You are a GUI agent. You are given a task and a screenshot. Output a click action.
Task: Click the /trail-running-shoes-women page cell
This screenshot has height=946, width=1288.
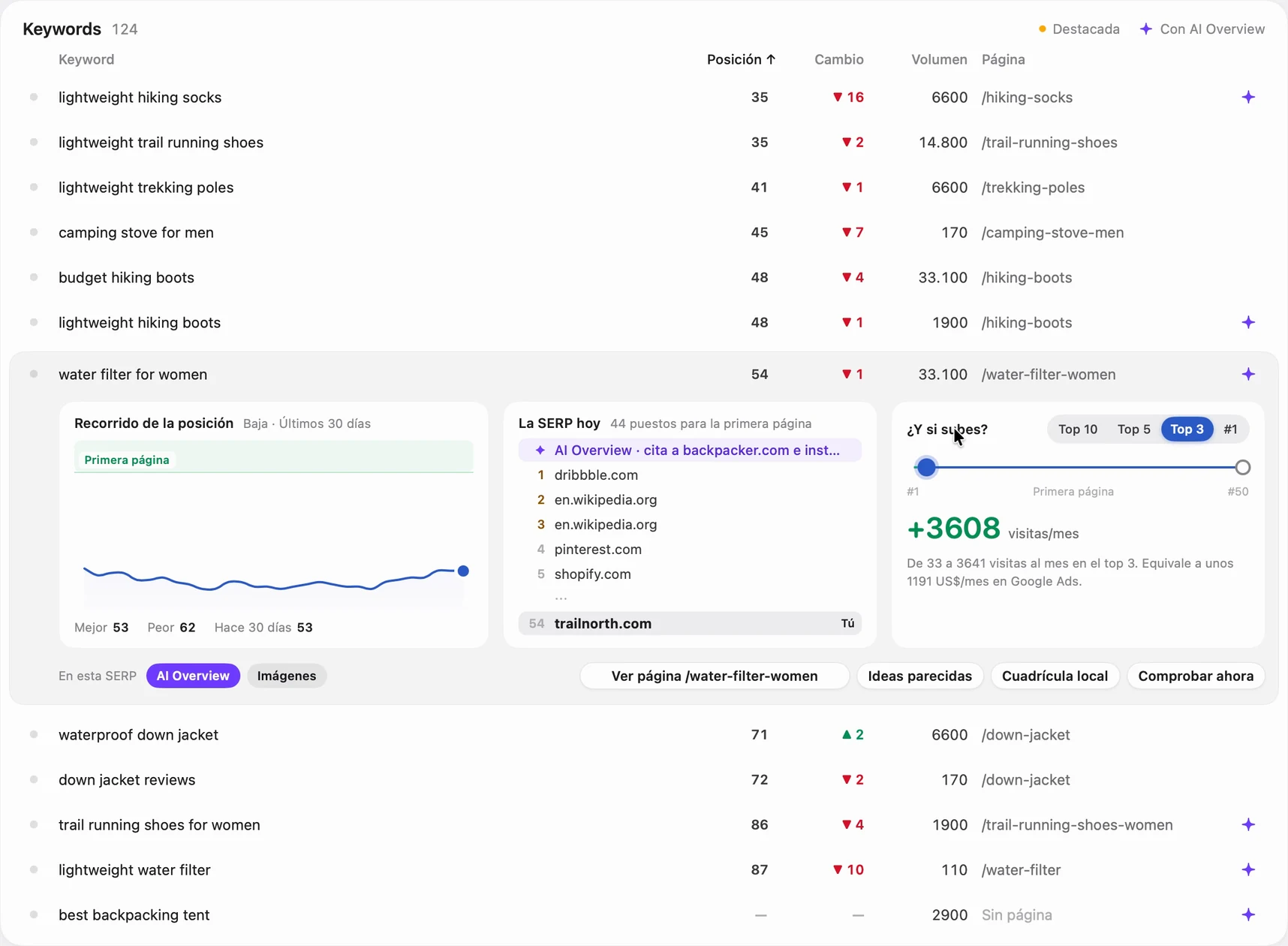click(x=1076, y=824)
